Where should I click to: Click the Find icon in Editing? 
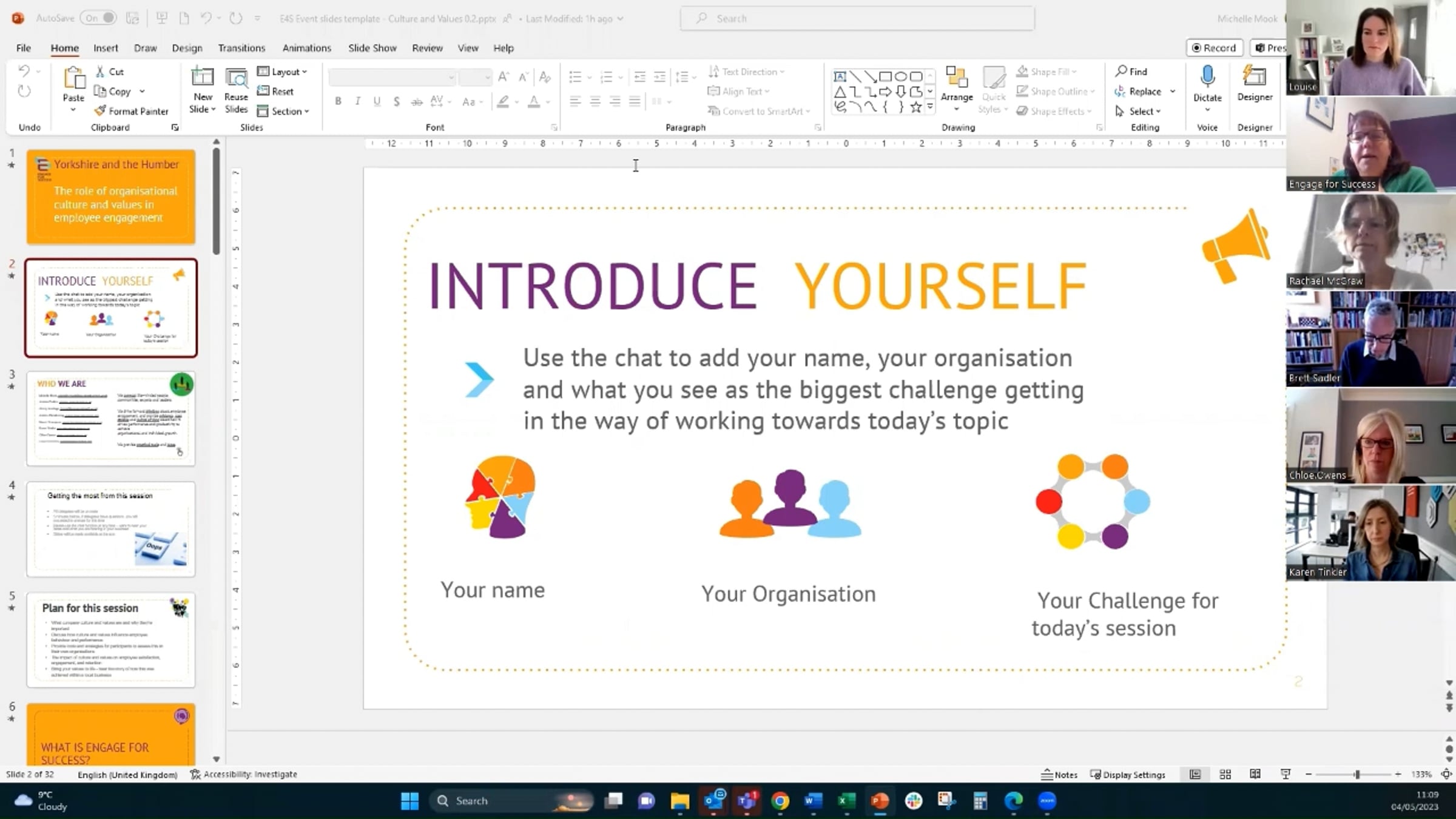1121,72
